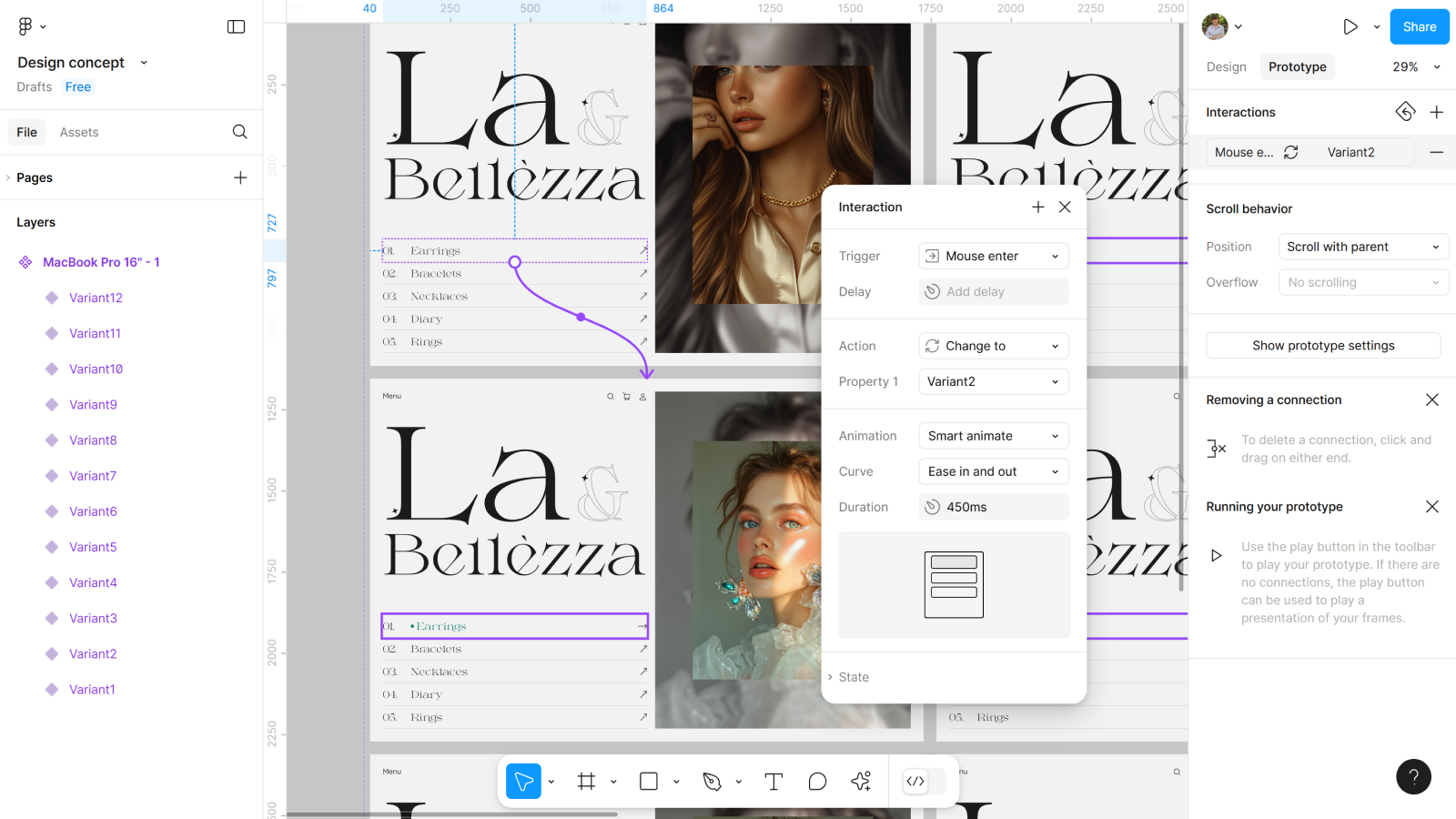
Task: Switch to the Design tab
Action: pyautogui.click(x=1226, y=67)
